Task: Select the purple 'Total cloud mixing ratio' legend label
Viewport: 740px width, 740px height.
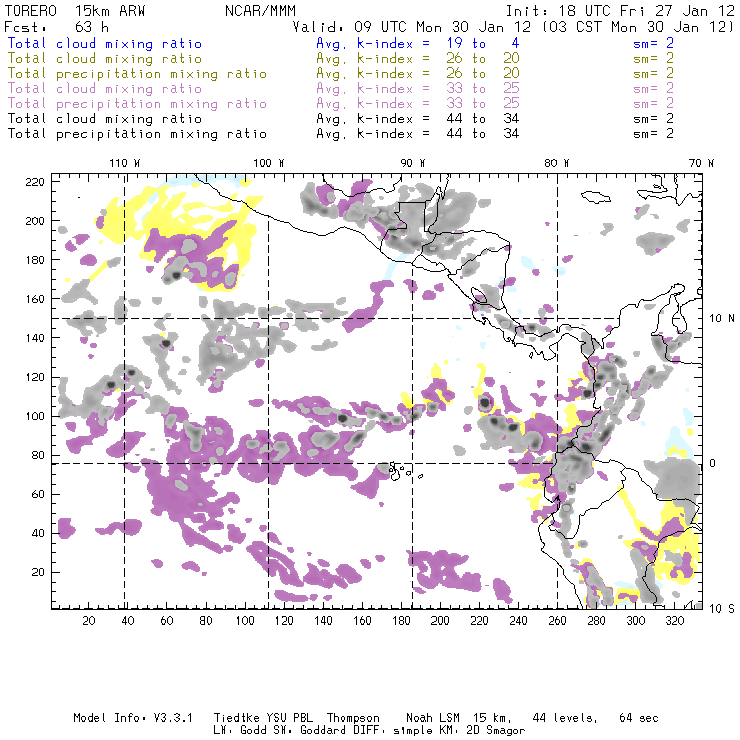Action: point(105,89)
